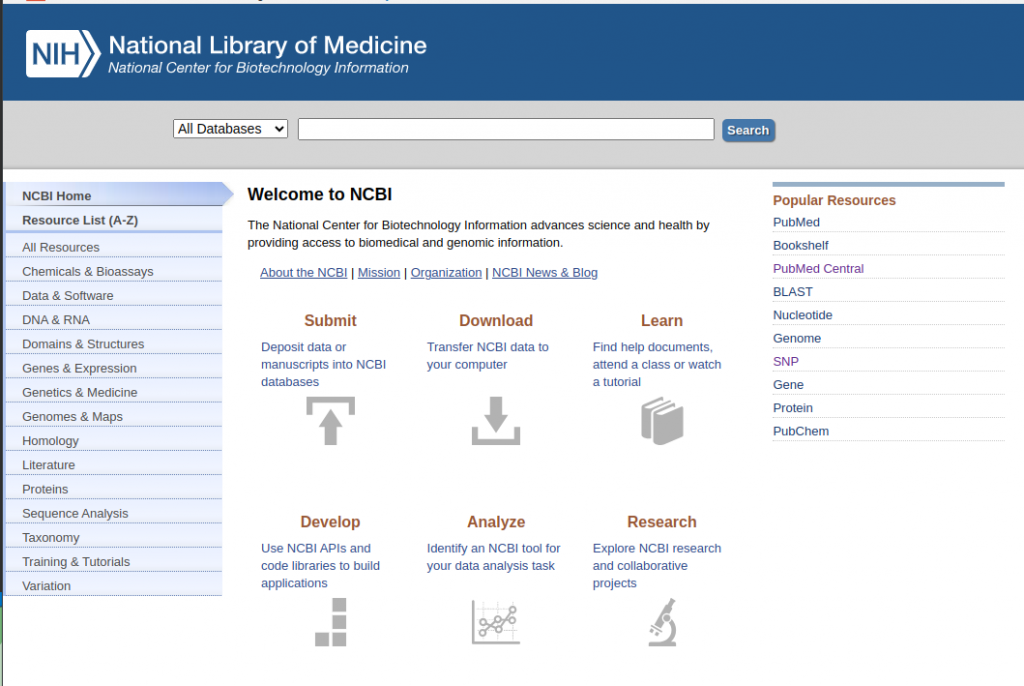Open Resource List (A-Z)
The width and height of the screenshot is (1024, 686).
point(114,220)
